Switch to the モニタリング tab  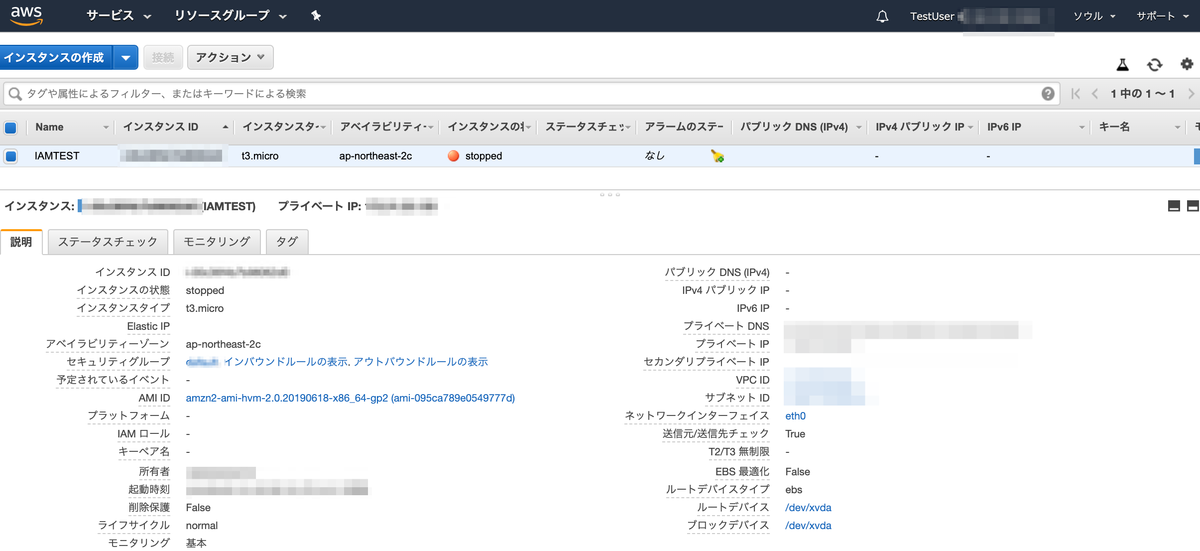[x=217, y=242]
